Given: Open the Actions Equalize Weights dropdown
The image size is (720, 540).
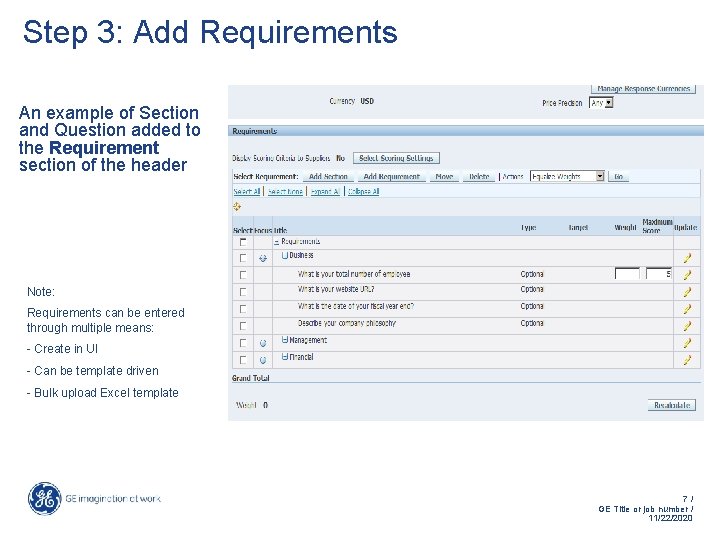Looking at the screenshot, I should [x=567, y=176].
